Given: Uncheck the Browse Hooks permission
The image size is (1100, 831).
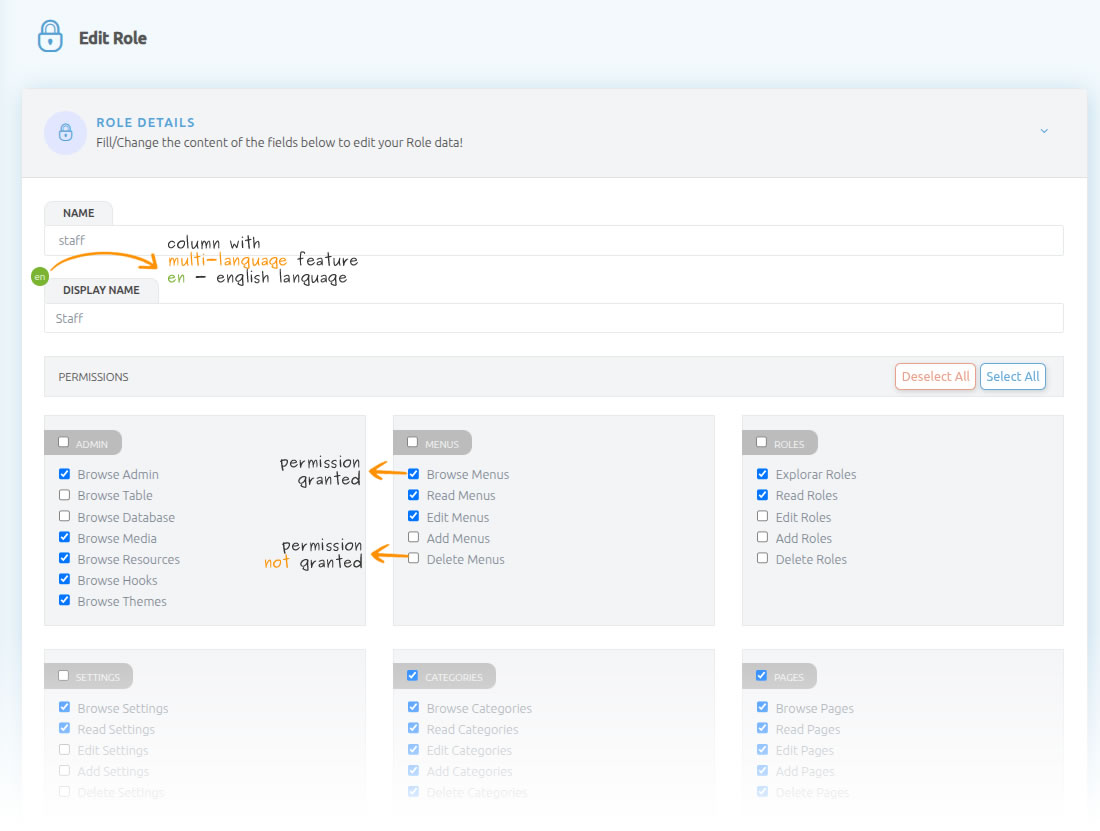Looking at the screenshot, I should pyautogui.click(x=65, y=579).
